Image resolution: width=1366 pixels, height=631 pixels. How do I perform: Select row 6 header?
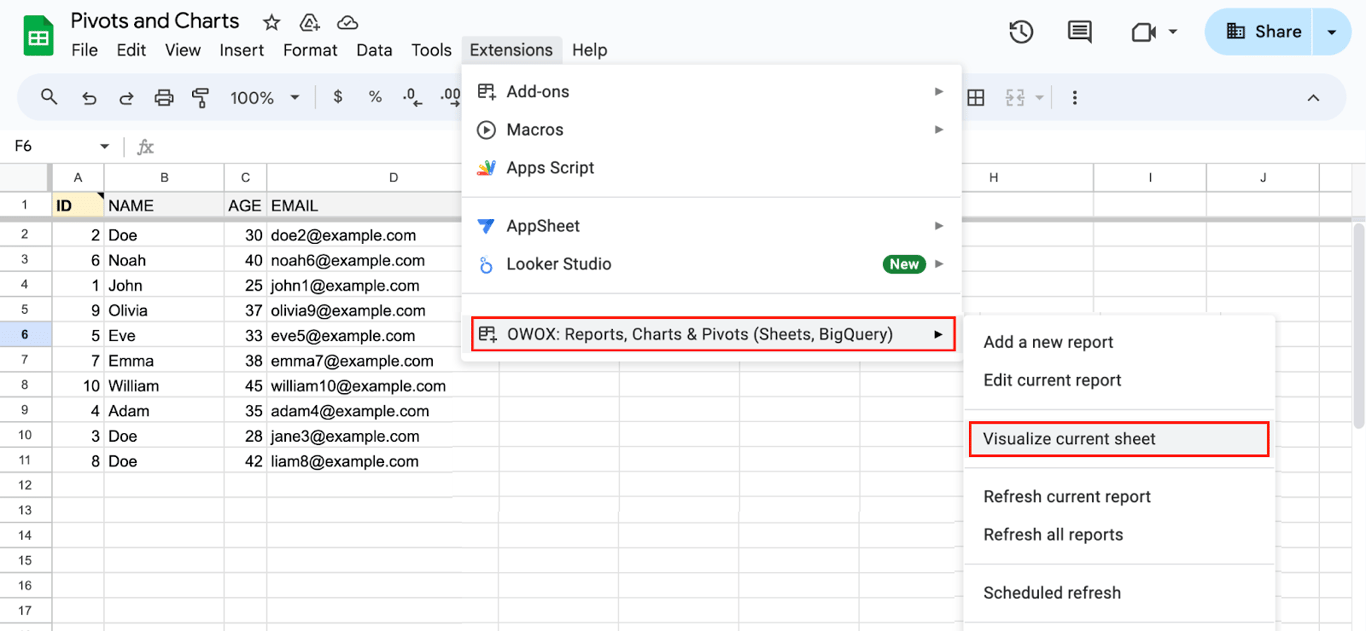25,335
